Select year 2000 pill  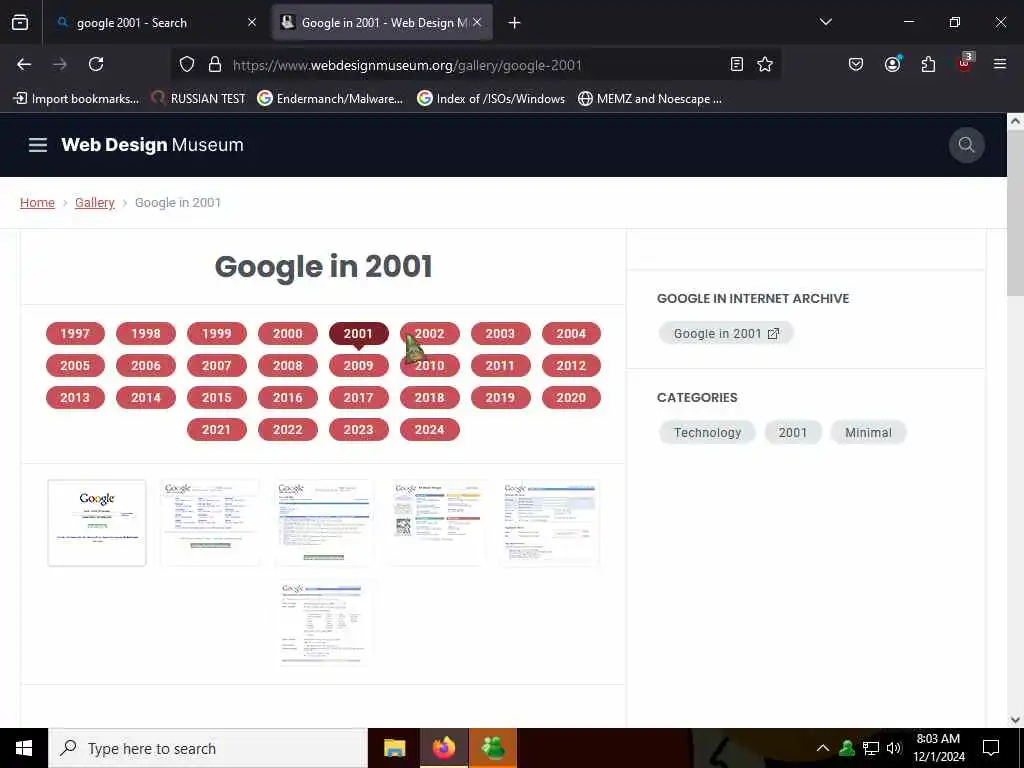tap(287, 334)
